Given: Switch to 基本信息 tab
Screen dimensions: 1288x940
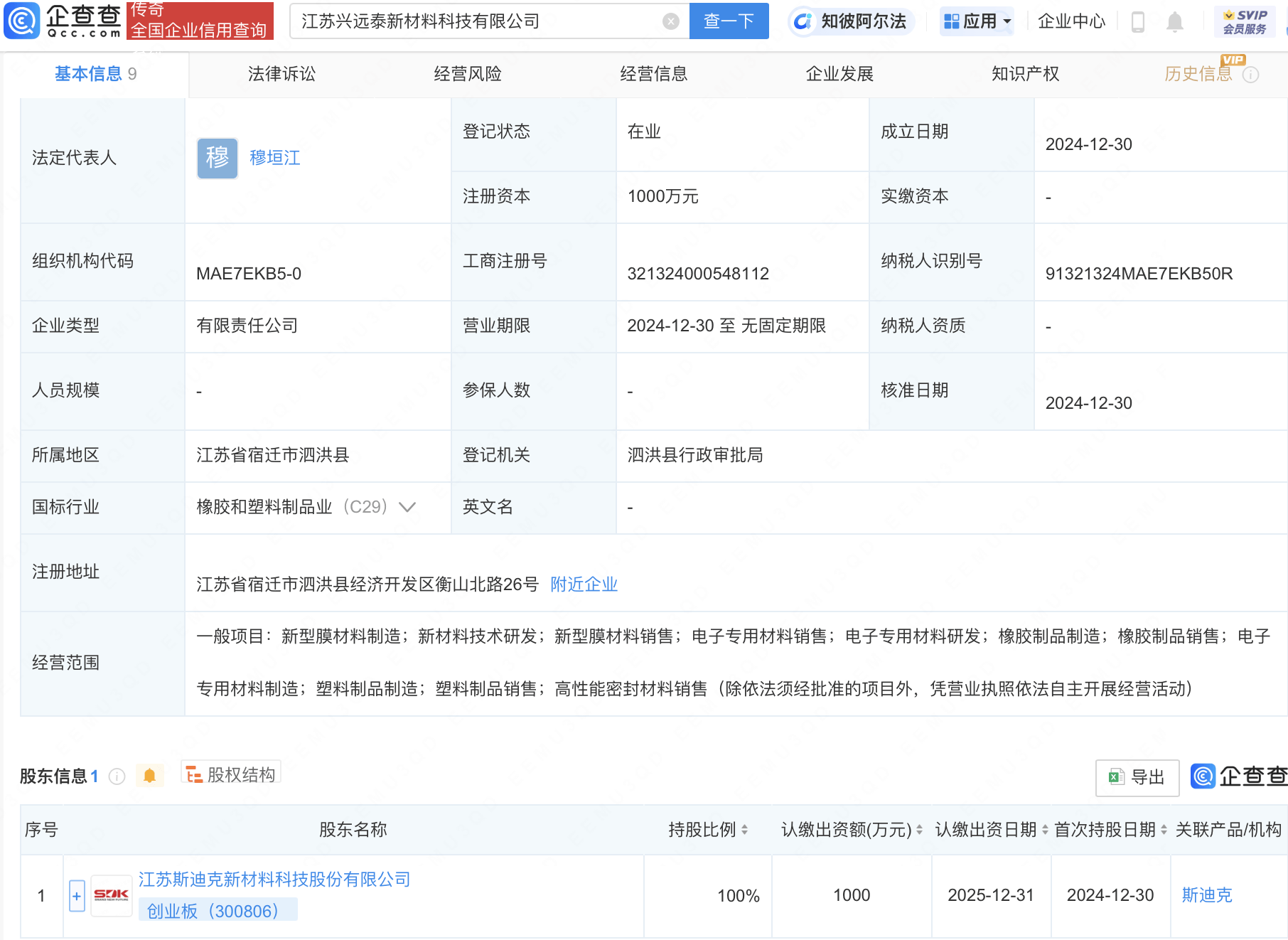Looking at the screenshot, I should click(95, 74).
